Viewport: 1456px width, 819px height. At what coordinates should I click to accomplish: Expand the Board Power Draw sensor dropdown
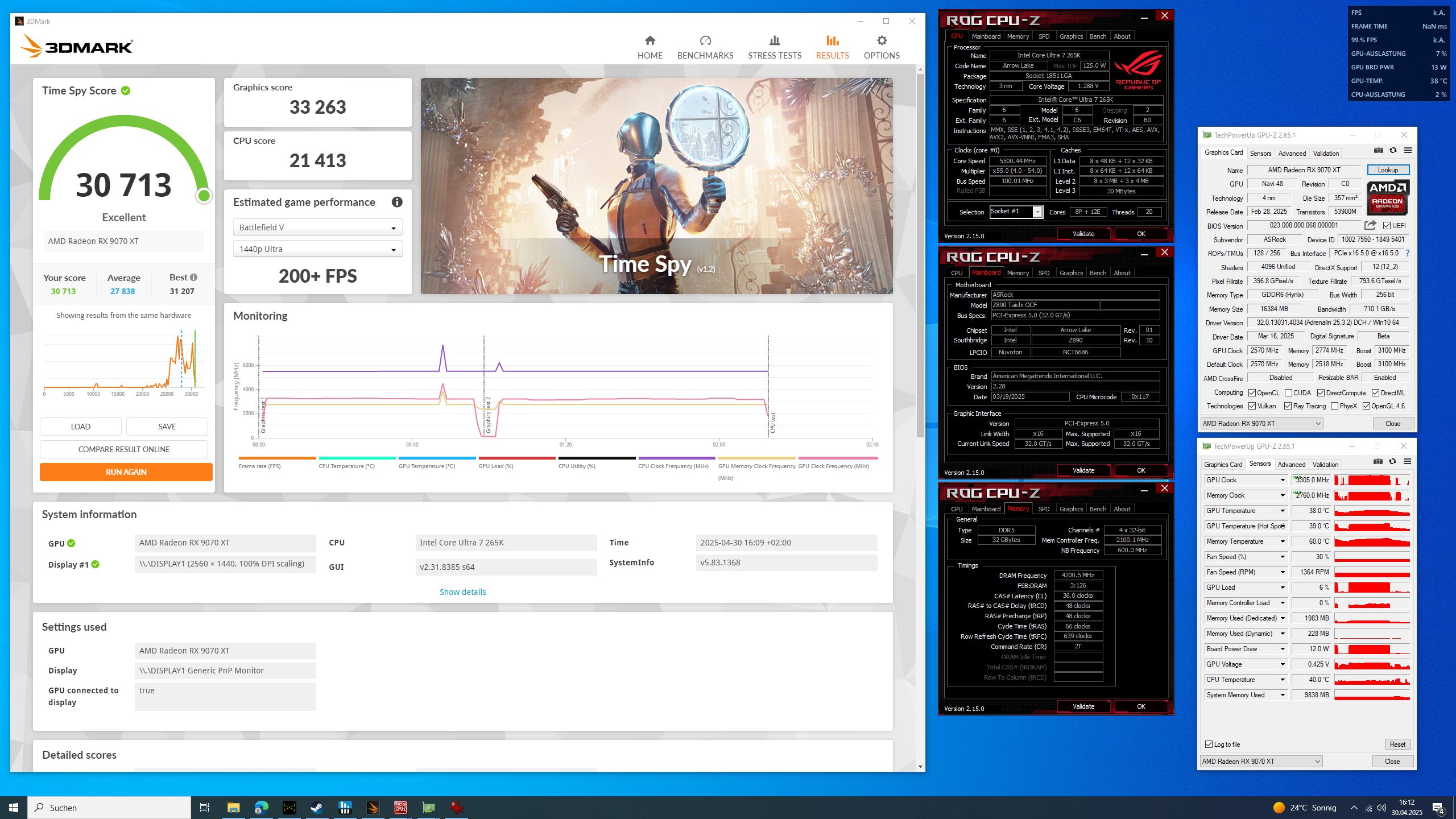[x=1283, y=649]
